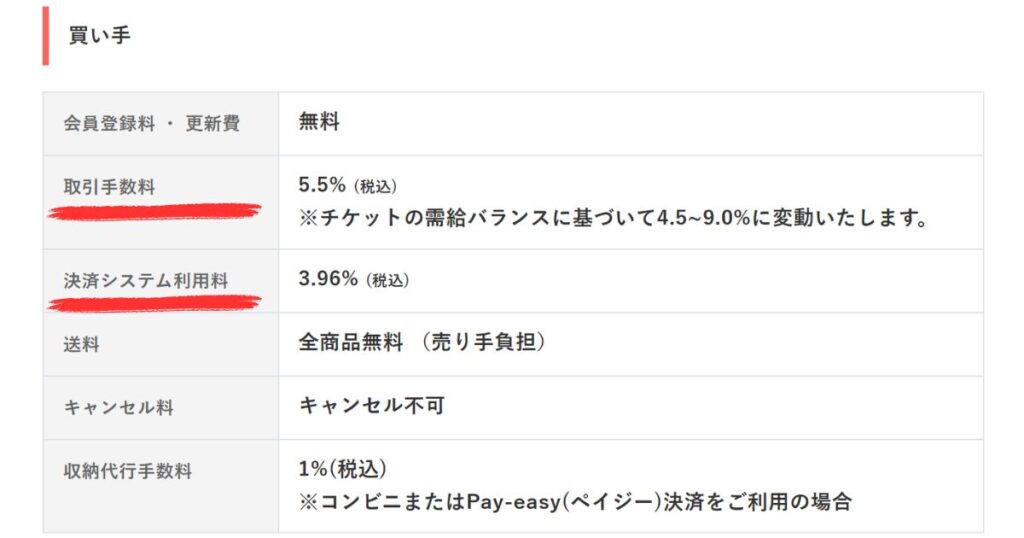The image size is (1024, 538).
Task: Click the 1%(税込) collection fee value
Action: pos(343,469)
